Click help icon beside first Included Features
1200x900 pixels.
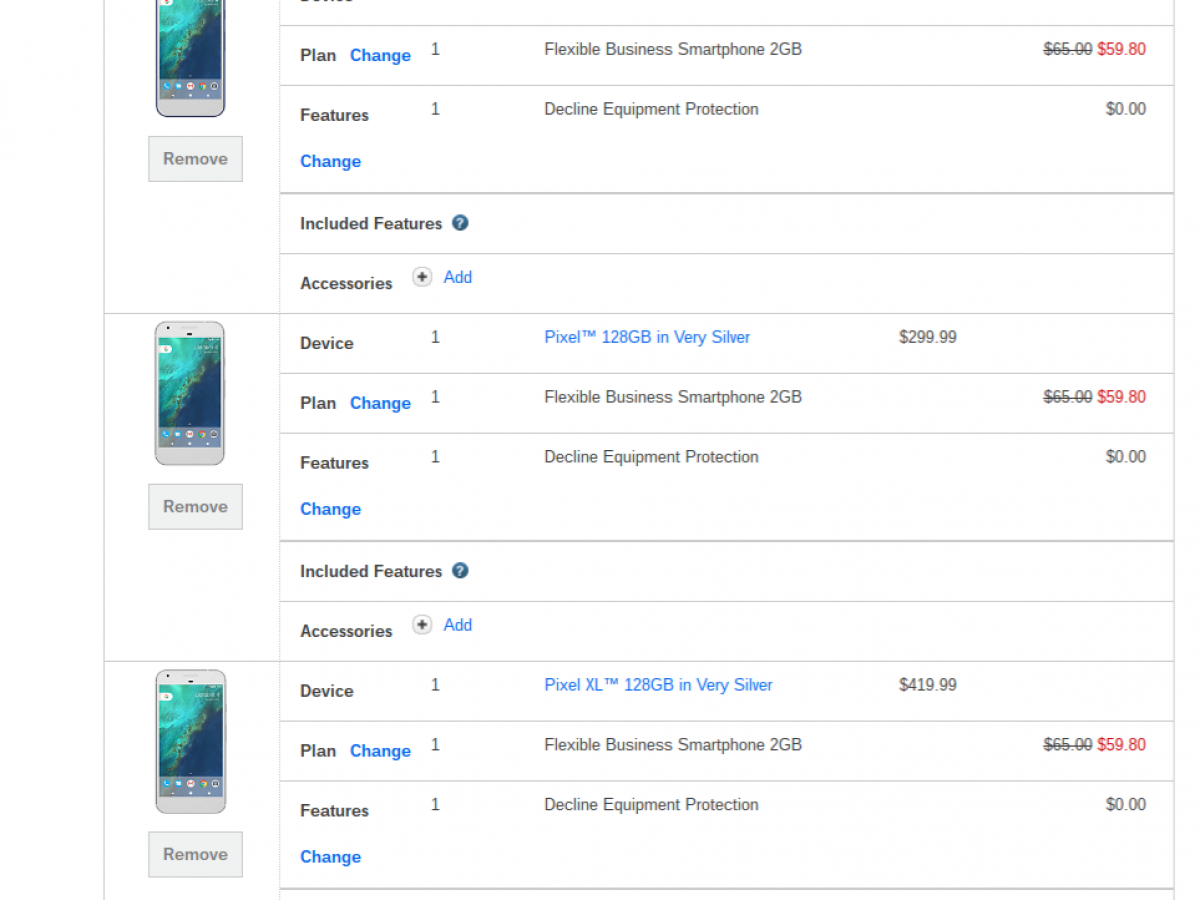point(460,223)
